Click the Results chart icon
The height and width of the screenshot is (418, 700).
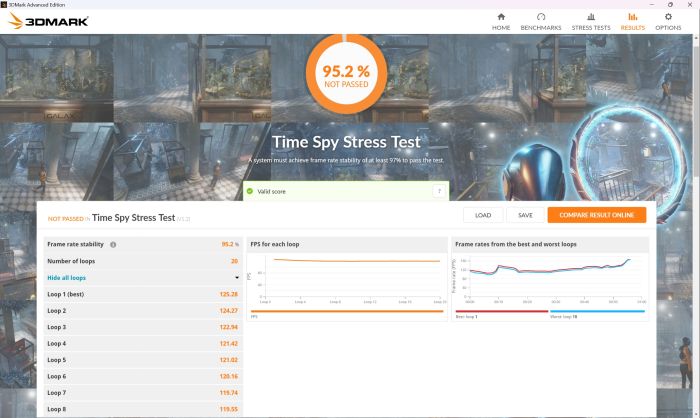click(632, 17)
